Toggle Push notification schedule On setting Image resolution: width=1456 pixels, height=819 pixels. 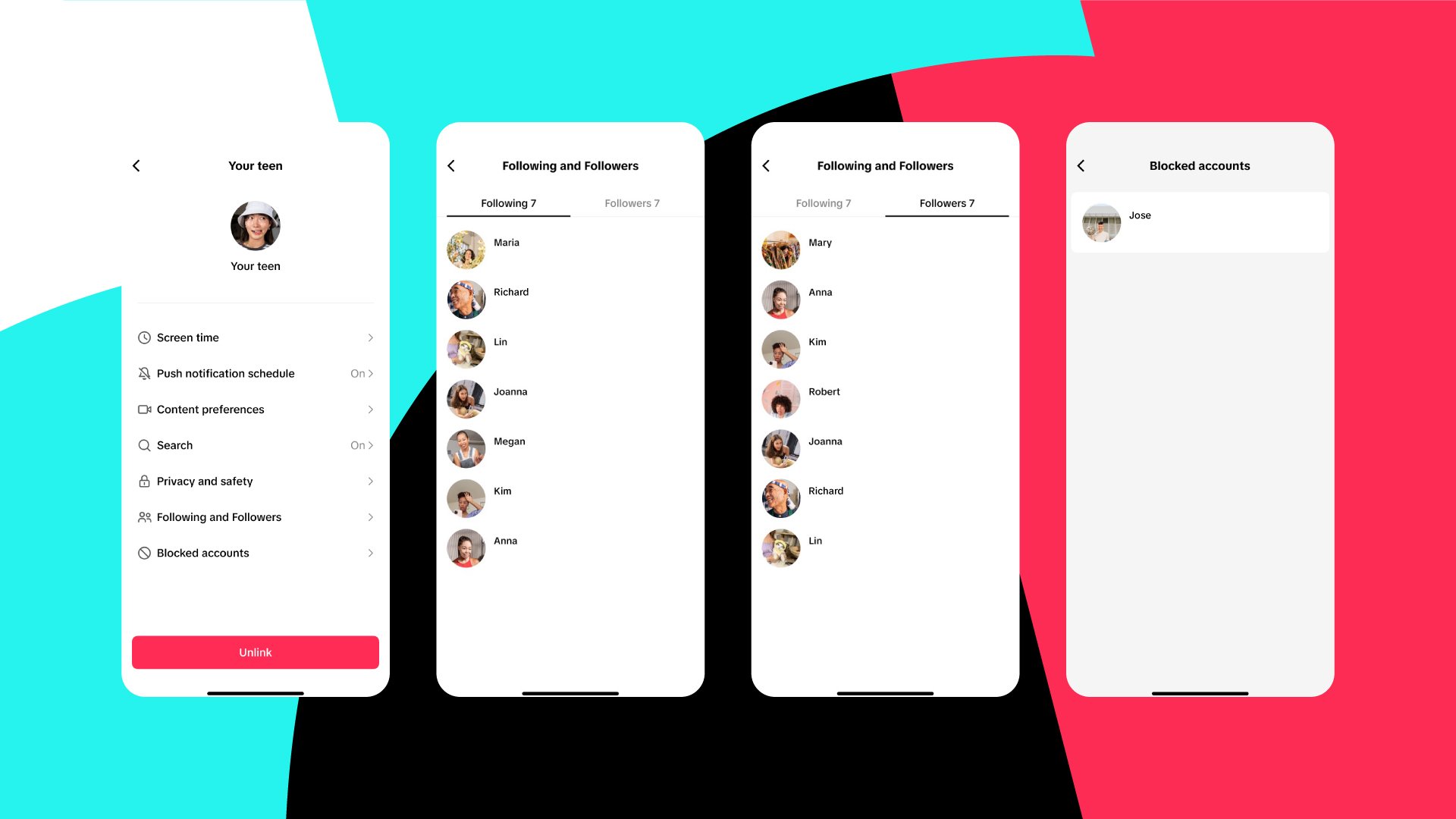(360, 373)
